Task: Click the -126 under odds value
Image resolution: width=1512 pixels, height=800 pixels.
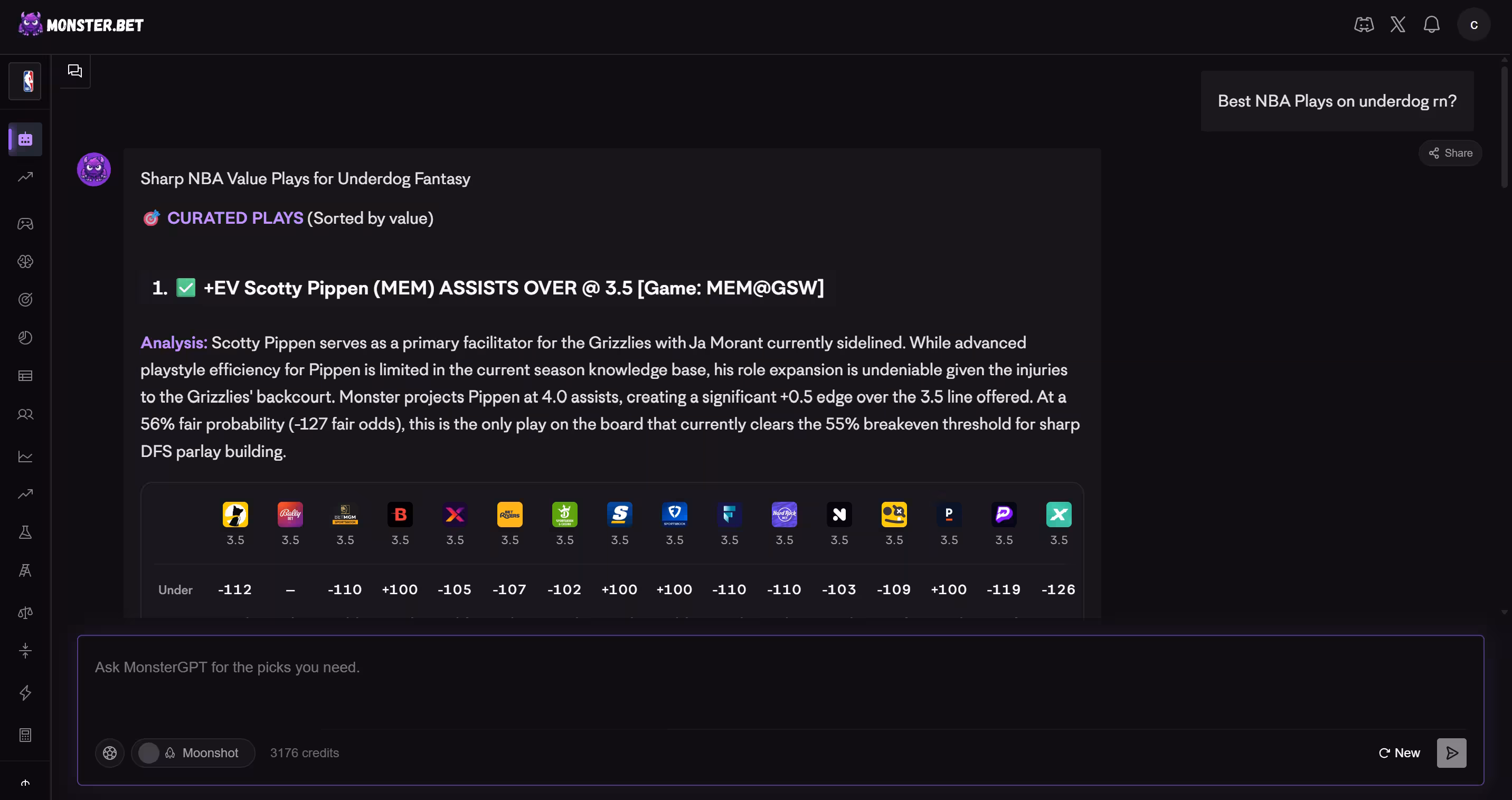Action: [x=1059, y=589]
